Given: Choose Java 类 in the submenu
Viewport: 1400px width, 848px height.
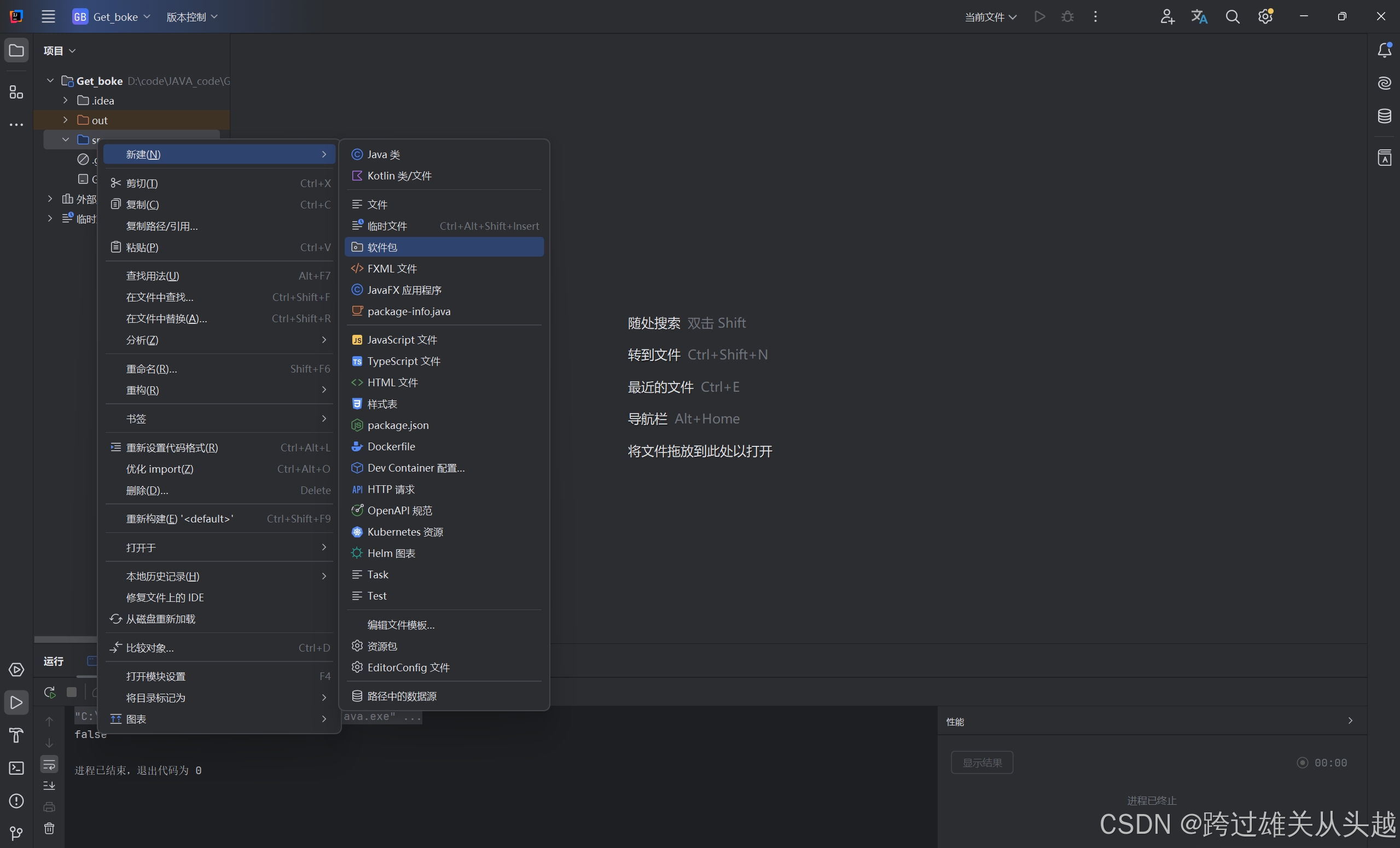Looking at the screenshot, I should [x=384, y=155].
